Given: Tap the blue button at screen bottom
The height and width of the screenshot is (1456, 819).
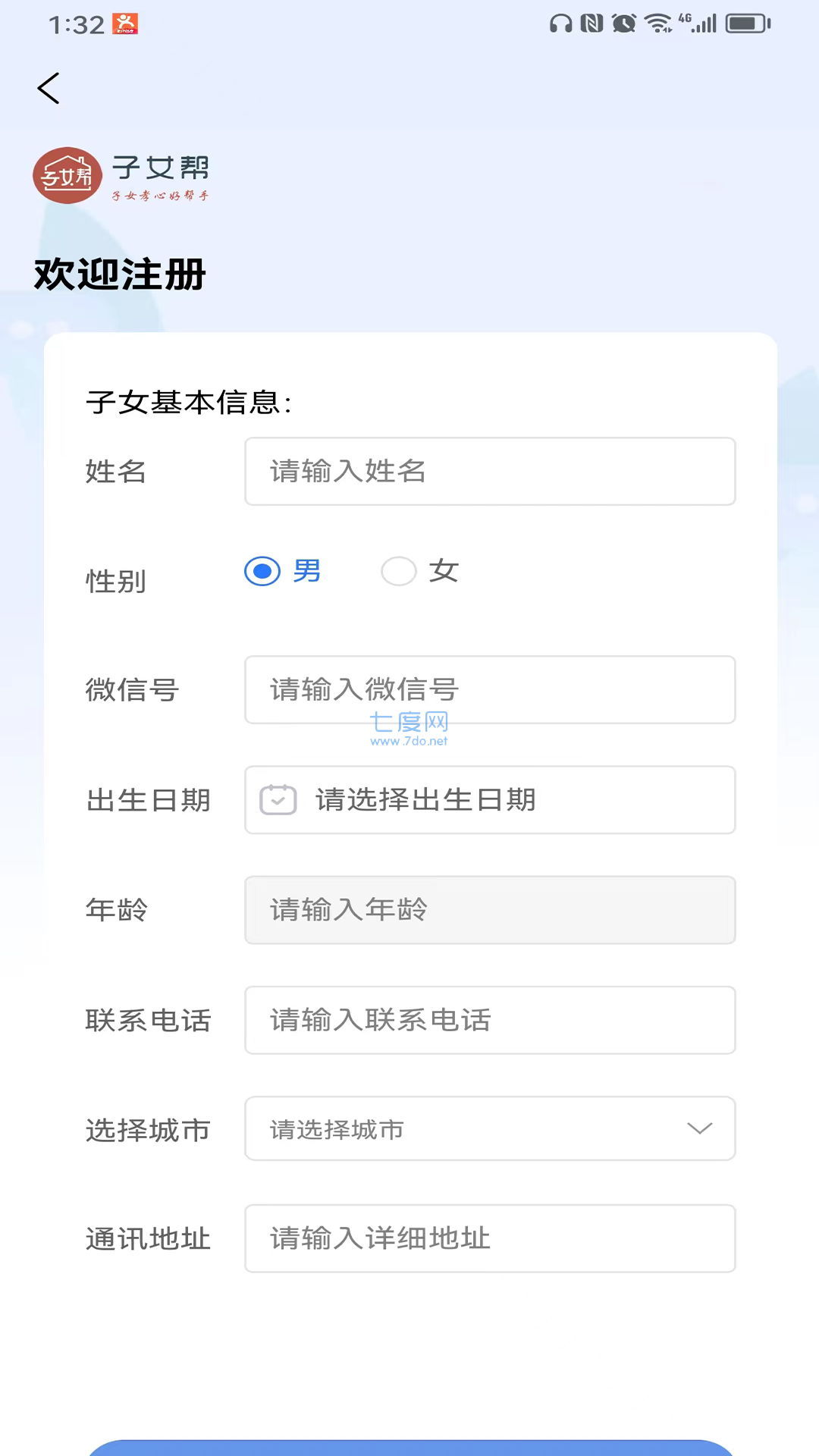Looking at the screenshot, I should [410, 1448].
